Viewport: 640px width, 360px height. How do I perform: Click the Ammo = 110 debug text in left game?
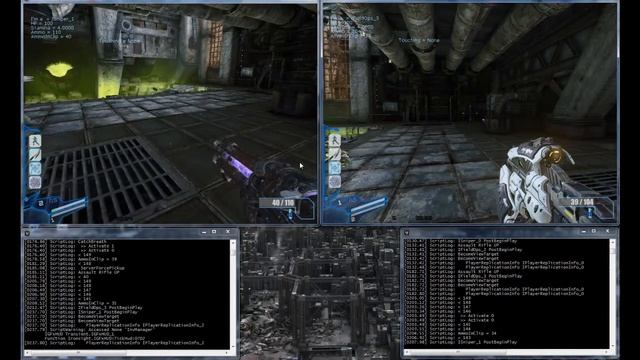click(46, 32)
